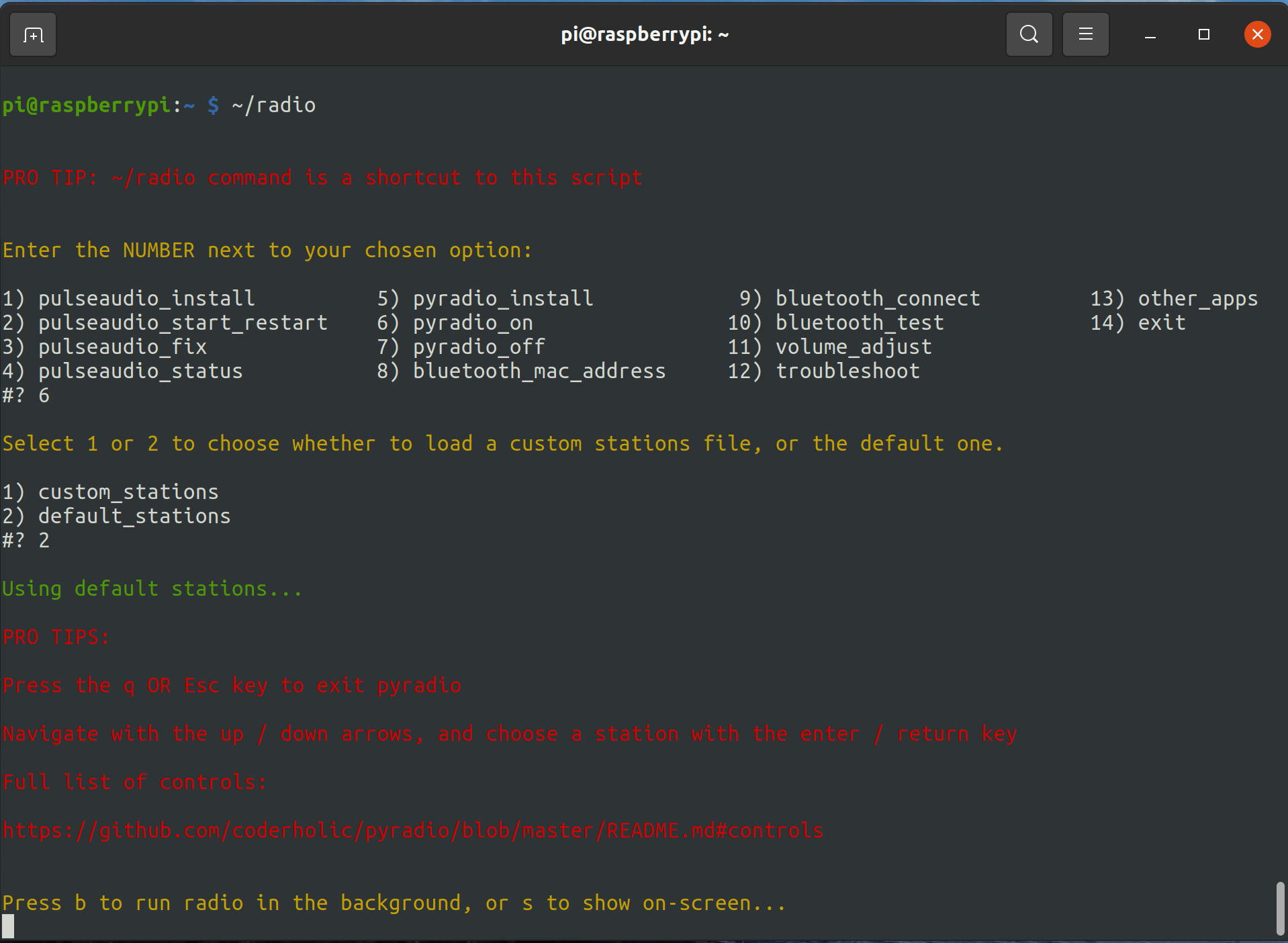This screenshot has width=1288, height=943.
Task: Click the '#? 2' input line
Action: pyautogui.click(x=26, y=540)
